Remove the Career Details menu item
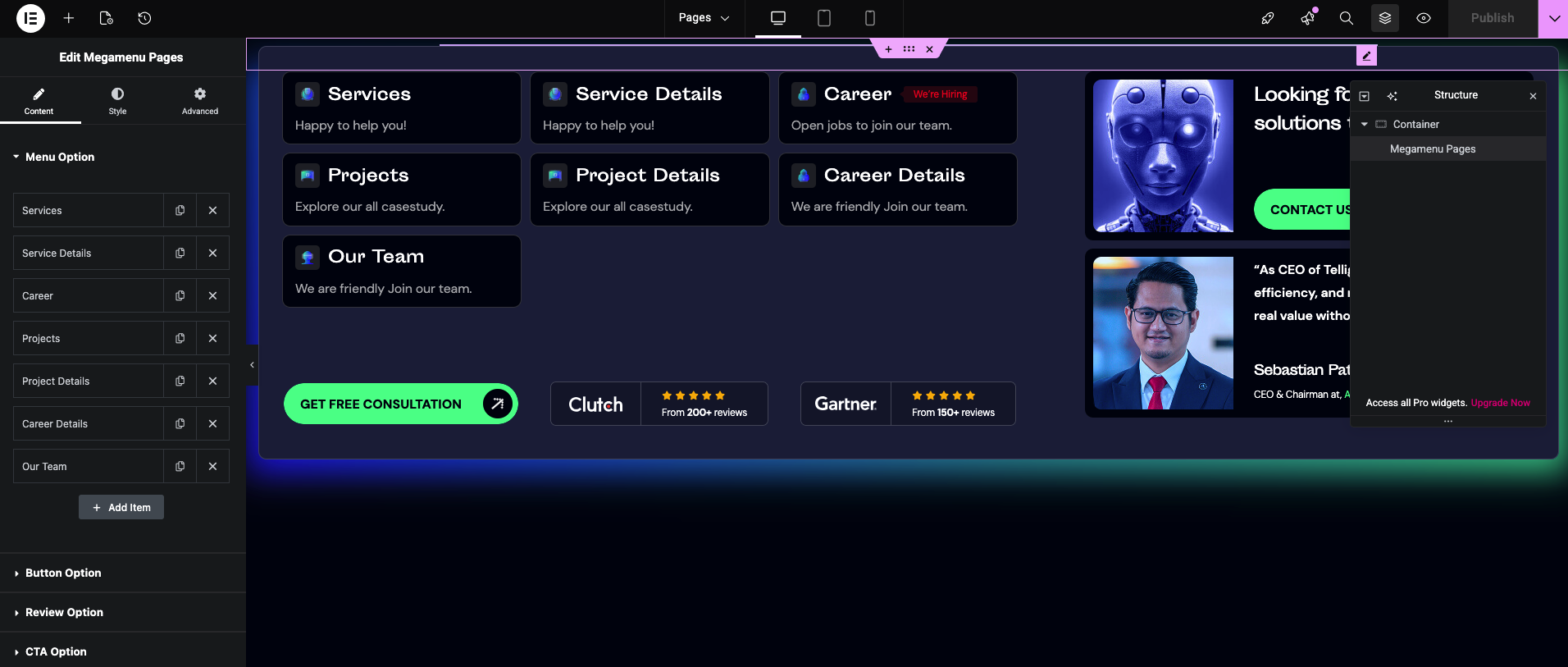 (x=212, y=424)
